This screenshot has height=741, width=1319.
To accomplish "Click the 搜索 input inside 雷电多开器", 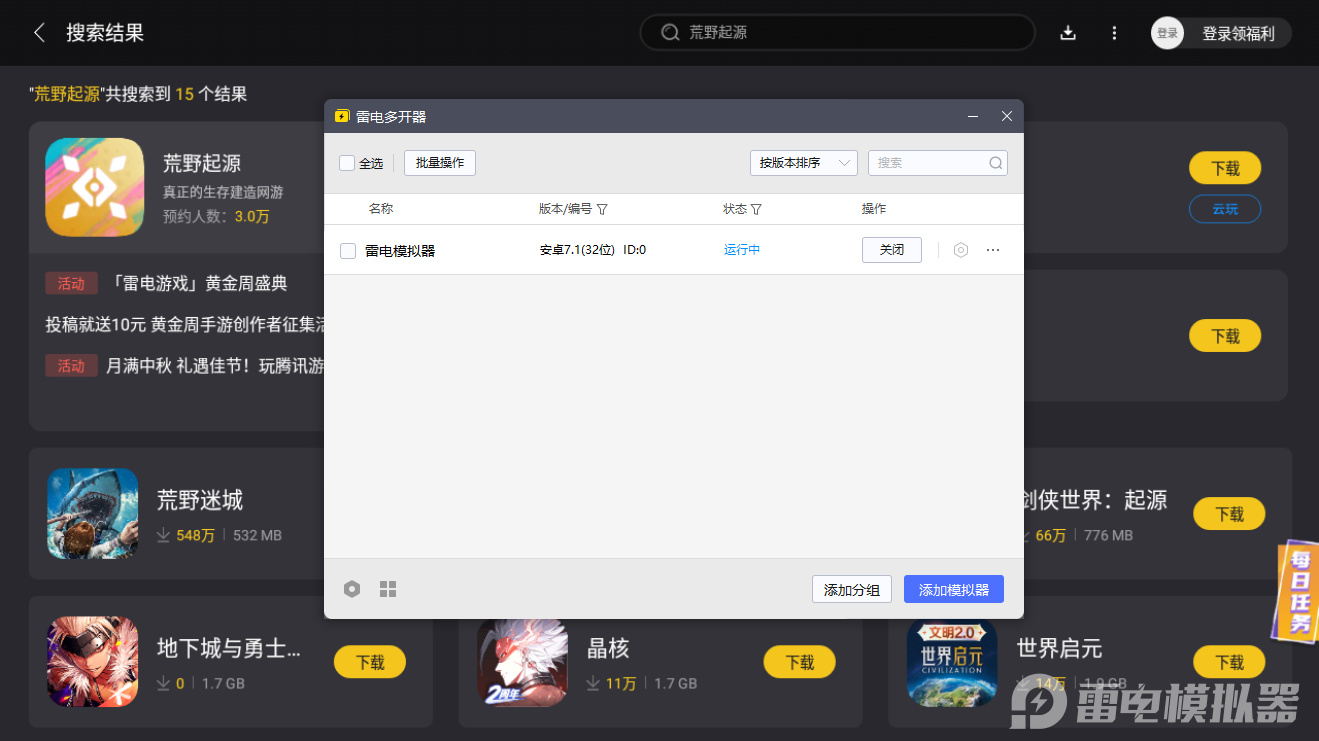I will pos(930,162).
